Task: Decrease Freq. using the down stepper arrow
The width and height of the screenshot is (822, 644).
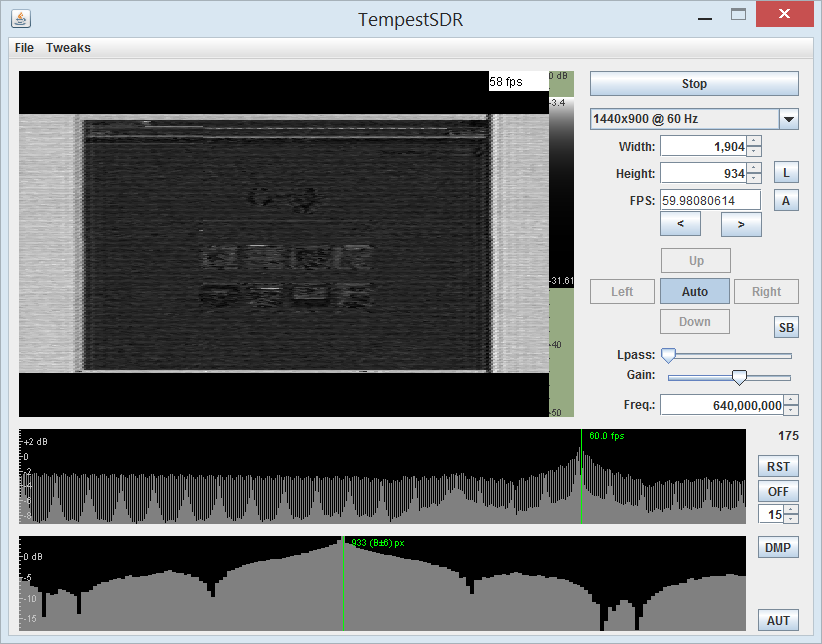Action: tap(791, 410)
